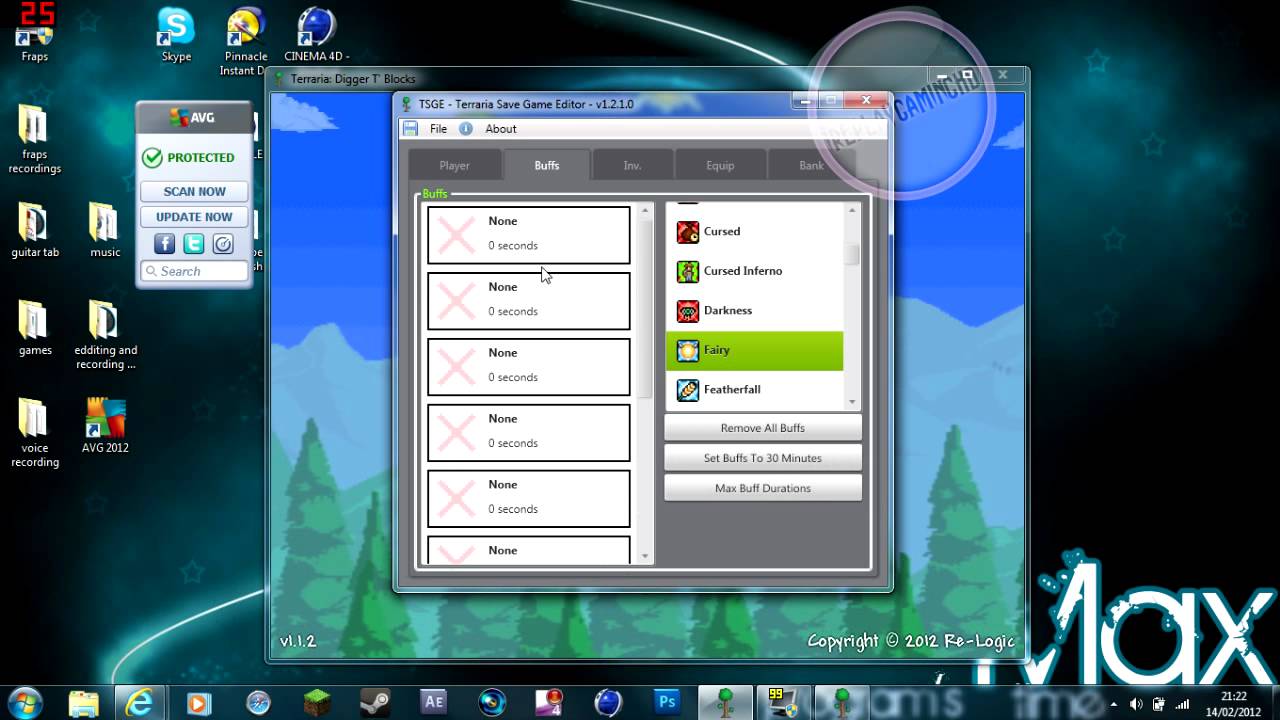1280x720 pixels.
Task: Switch to the Equip tab
Action: point(720,165)
